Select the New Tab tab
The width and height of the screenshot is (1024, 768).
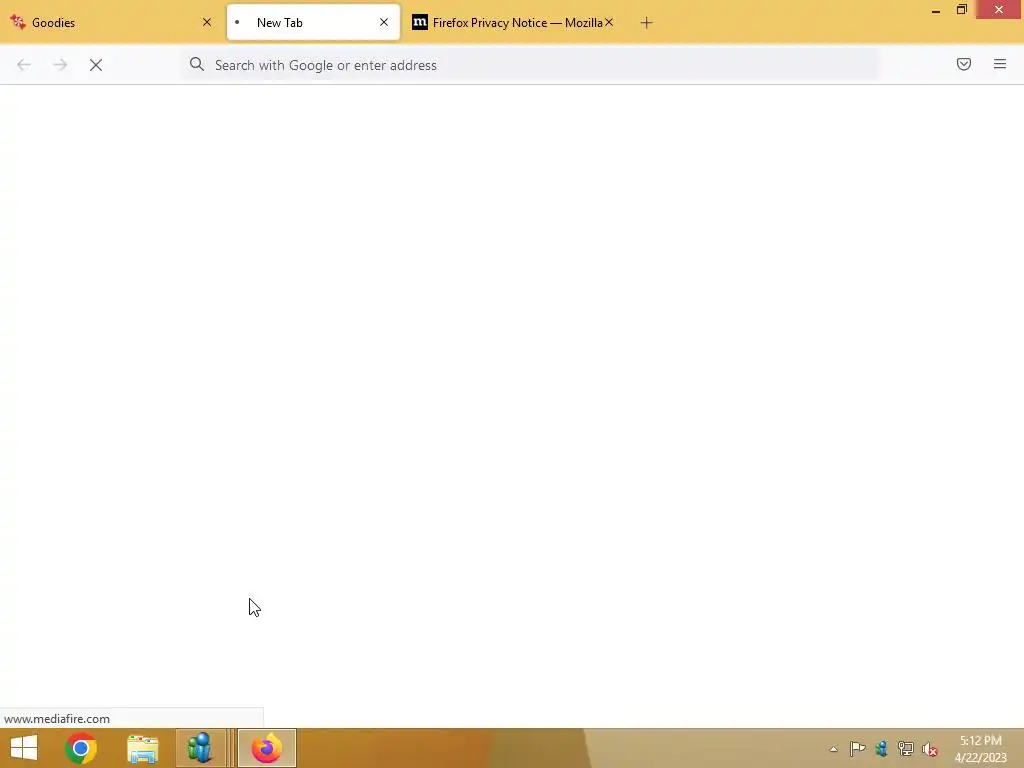[313, 22]
